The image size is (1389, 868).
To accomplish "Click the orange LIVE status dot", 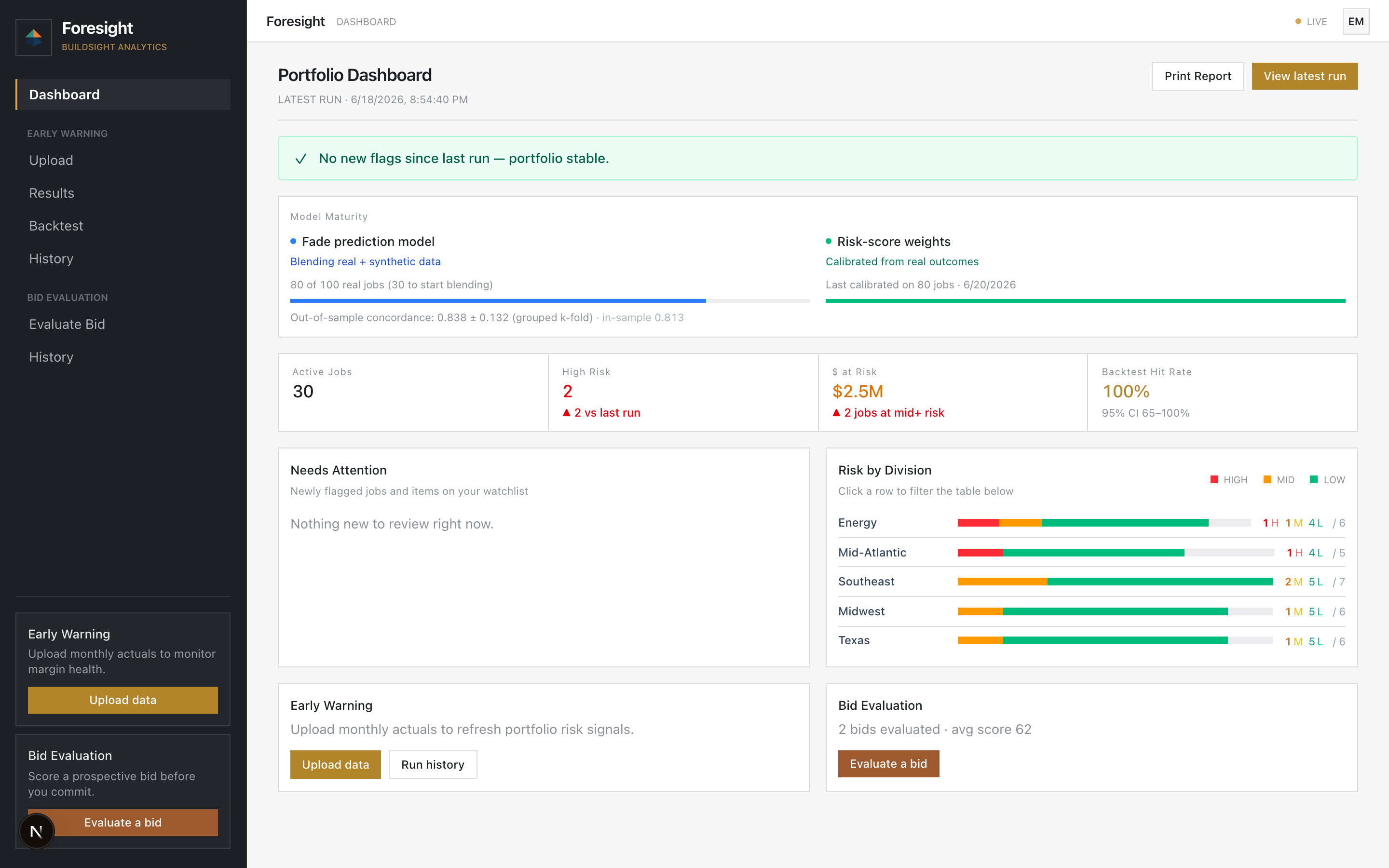I will click(1298, 22).
